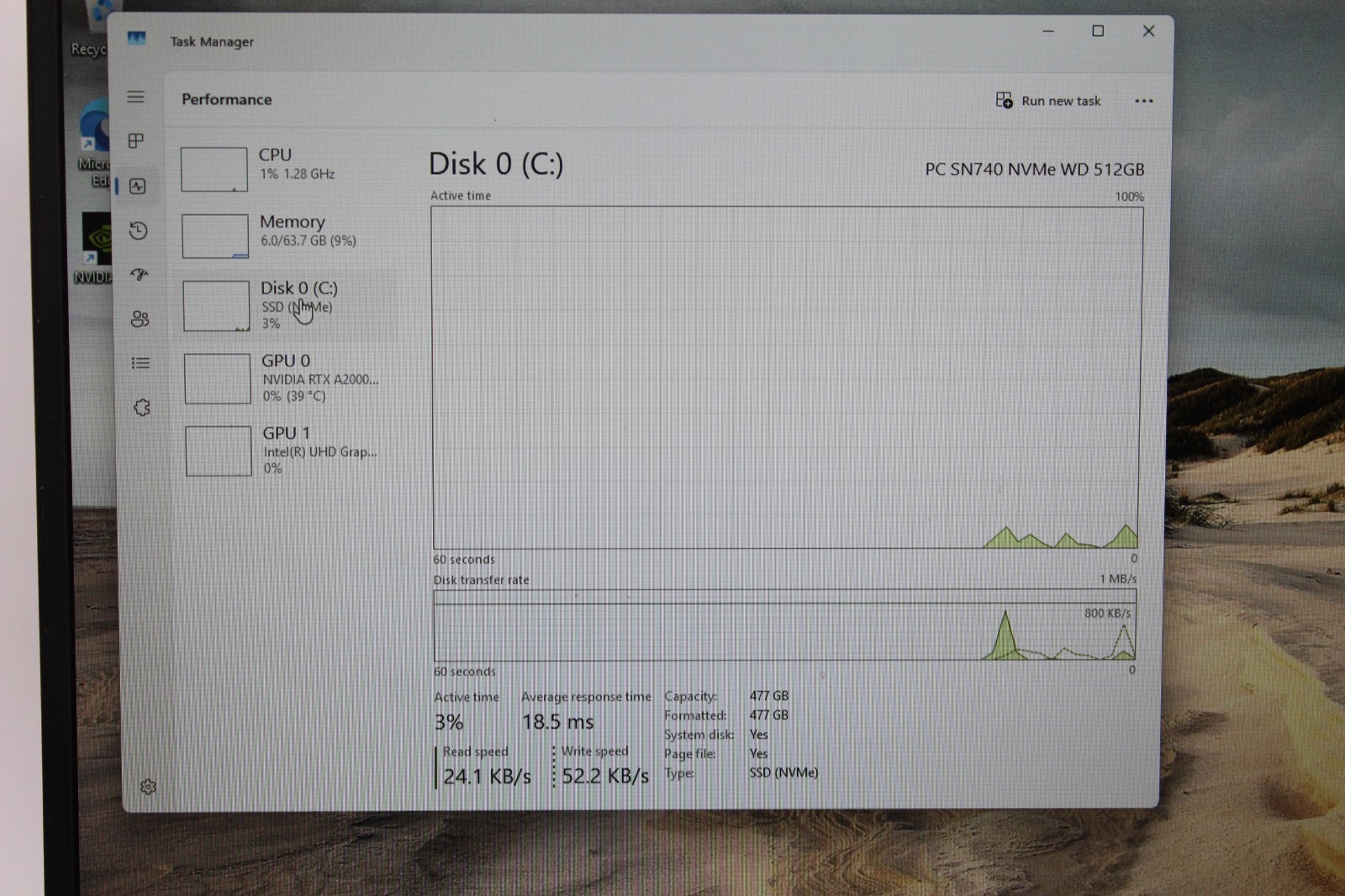Click the Performance page title
This screenshot has width=1345, height=896.
pyautogui.click(x=227, y=99)
